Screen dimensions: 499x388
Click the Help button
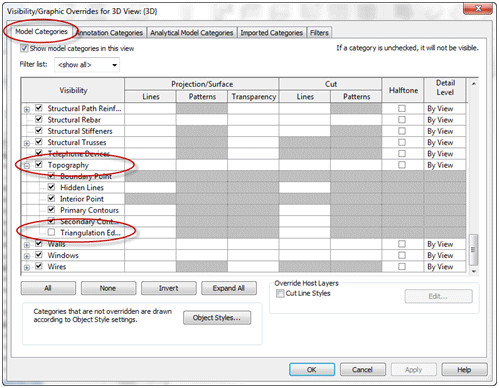point(464,370)
